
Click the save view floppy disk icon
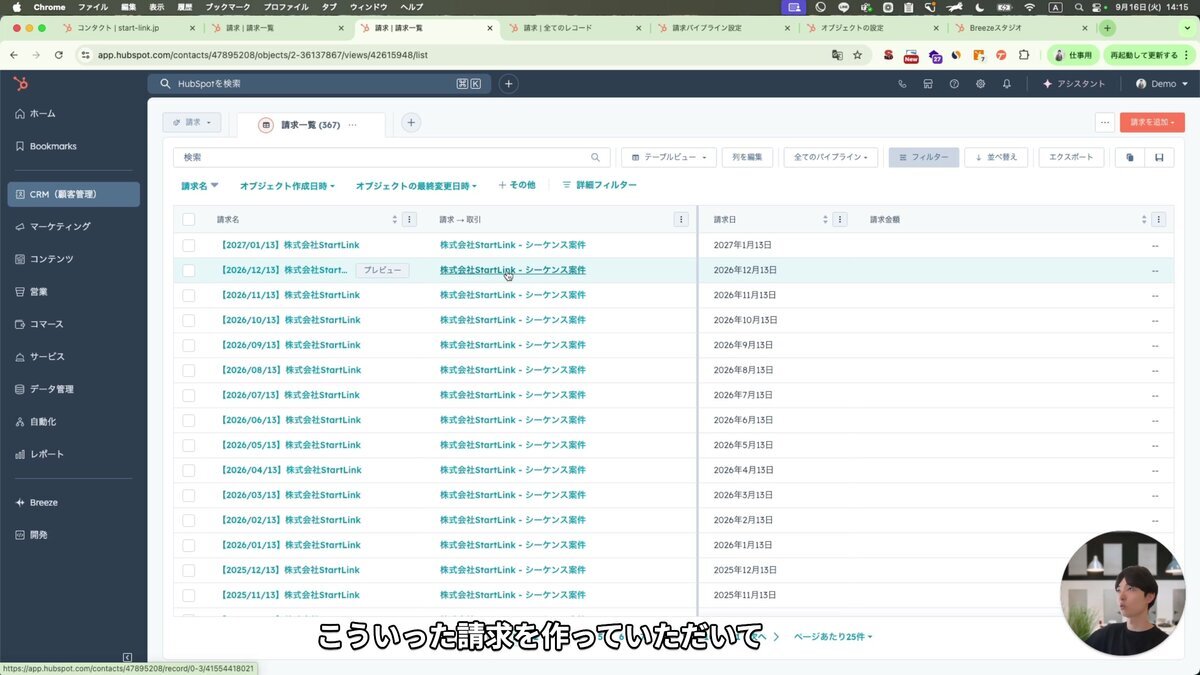click(1159, 157)
